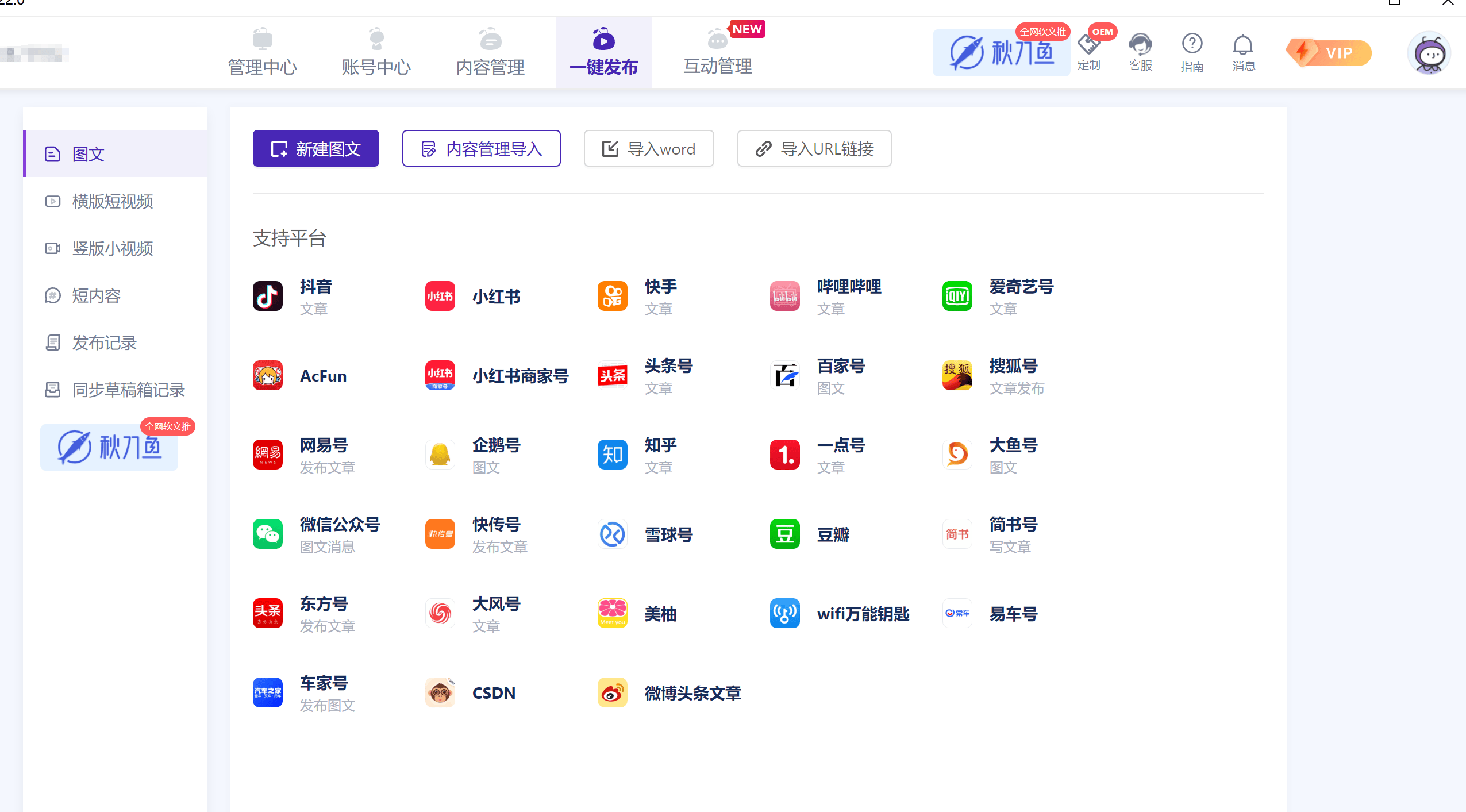Click the AcFun platform icon
The width and height of the screenshot is (1466, 812).
[268, 376]
